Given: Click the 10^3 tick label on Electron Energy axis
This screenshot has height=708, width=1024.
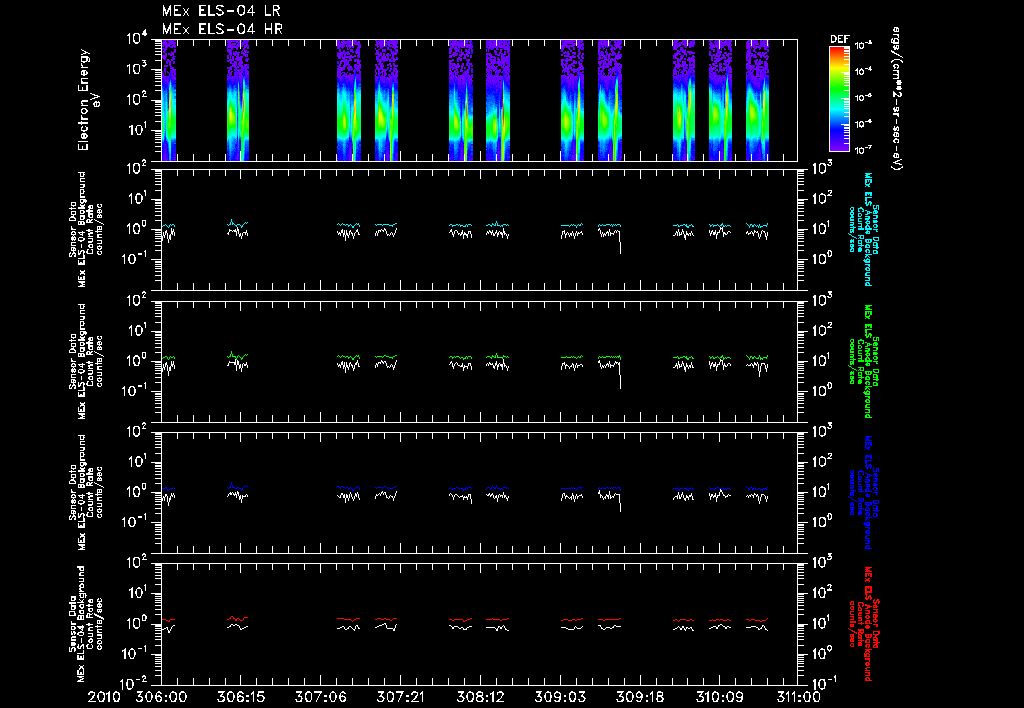Looking at the screenshot, I should [136, 69].
